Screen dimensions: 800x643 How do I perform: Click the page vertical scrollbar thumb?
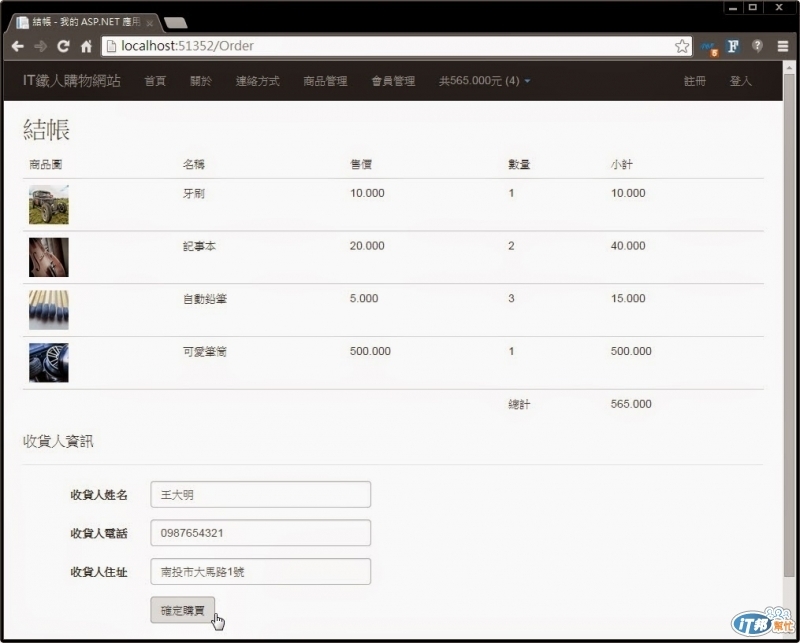(x=789, y=325)
